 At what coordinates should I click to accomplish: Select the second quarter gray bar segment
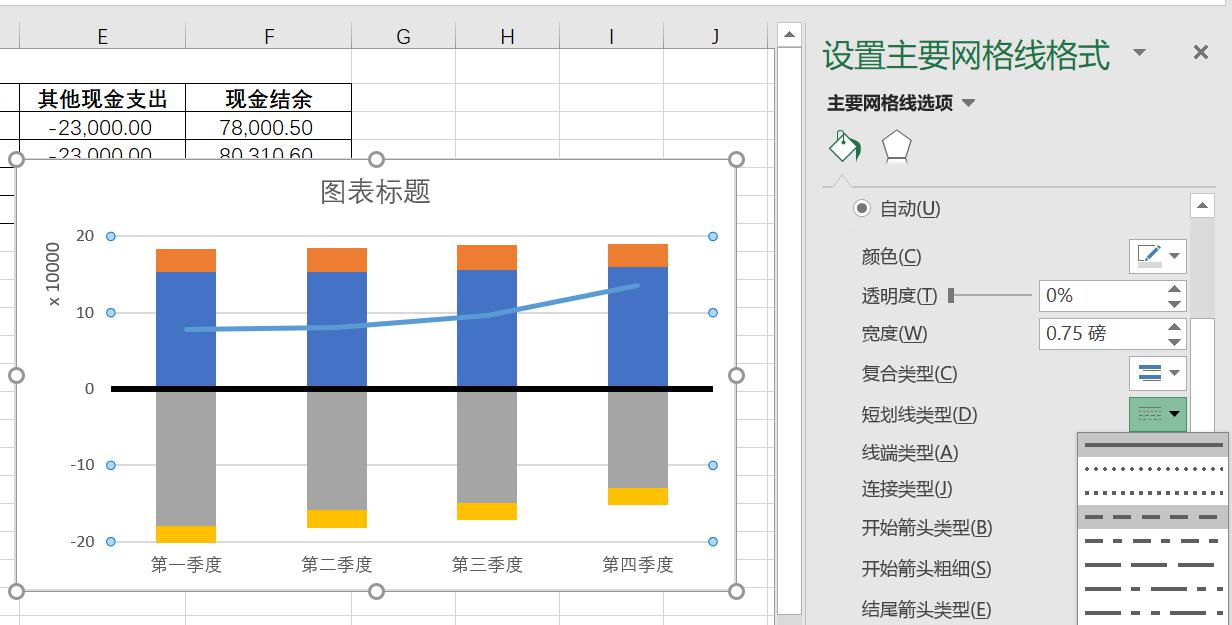337,450
